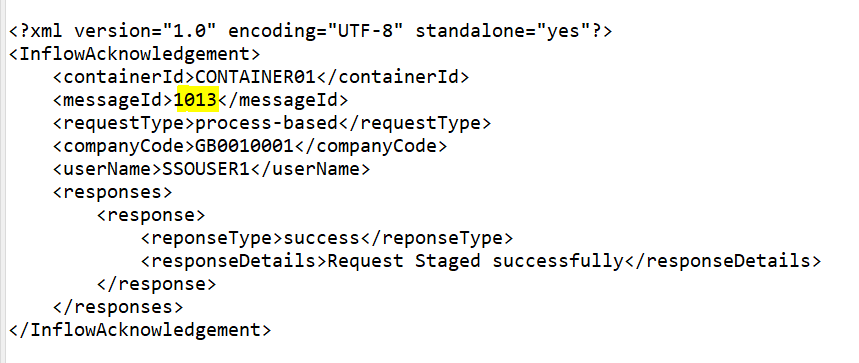Click the closing responses tag
Image resolution: width=859 pixels, height=363 pixels.
[118, 307]
